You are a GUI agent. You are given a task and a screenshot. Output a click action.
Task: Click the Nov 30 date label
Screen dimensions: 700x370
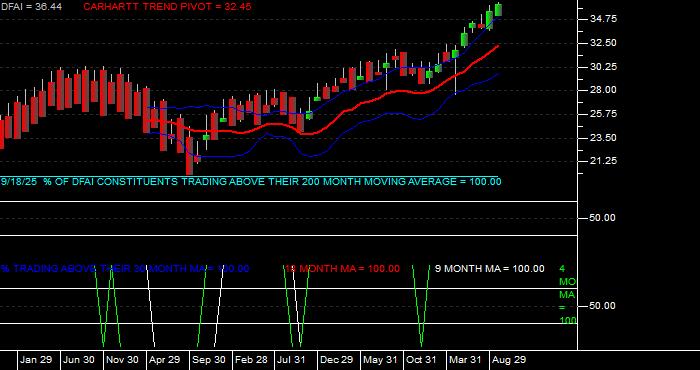pyautogui.click(x=122, y=360)
